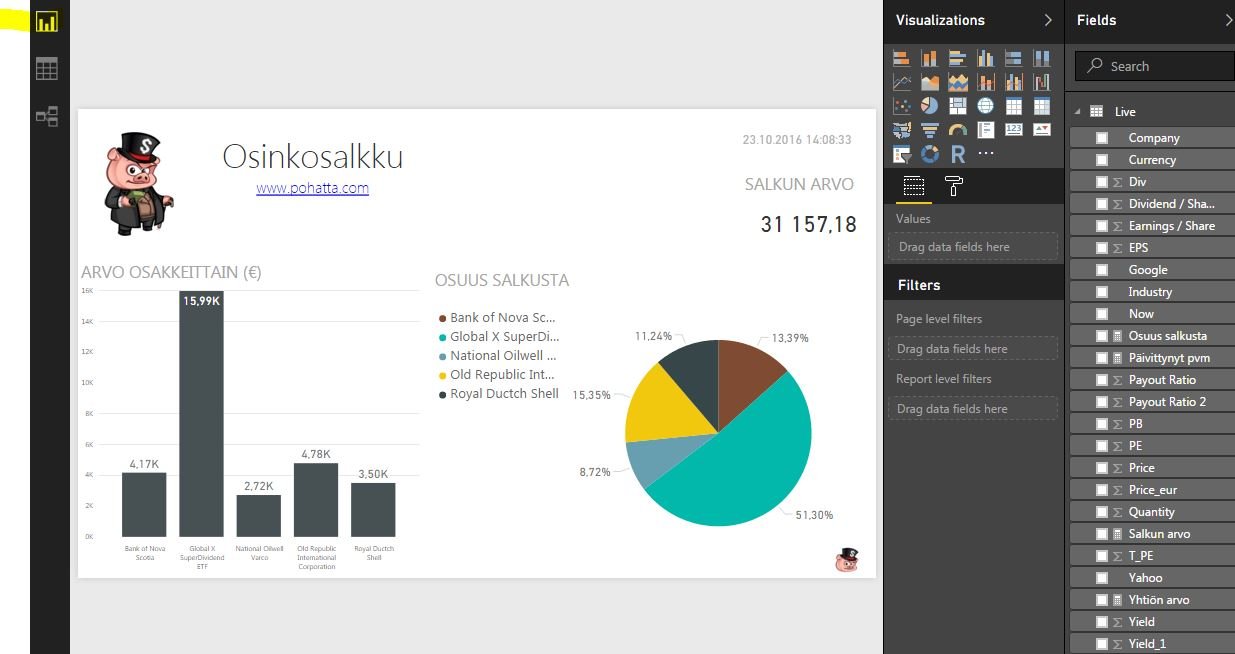
Task: Open more visuals with the ellipsis menu
Action: [986, 153]
